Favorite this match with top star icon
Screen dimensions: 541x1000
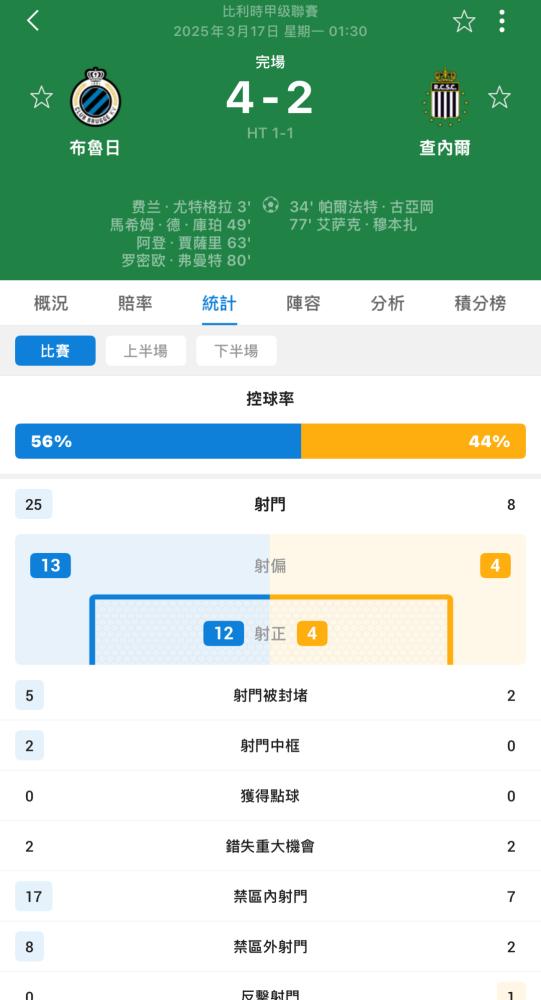click(464, 21)
